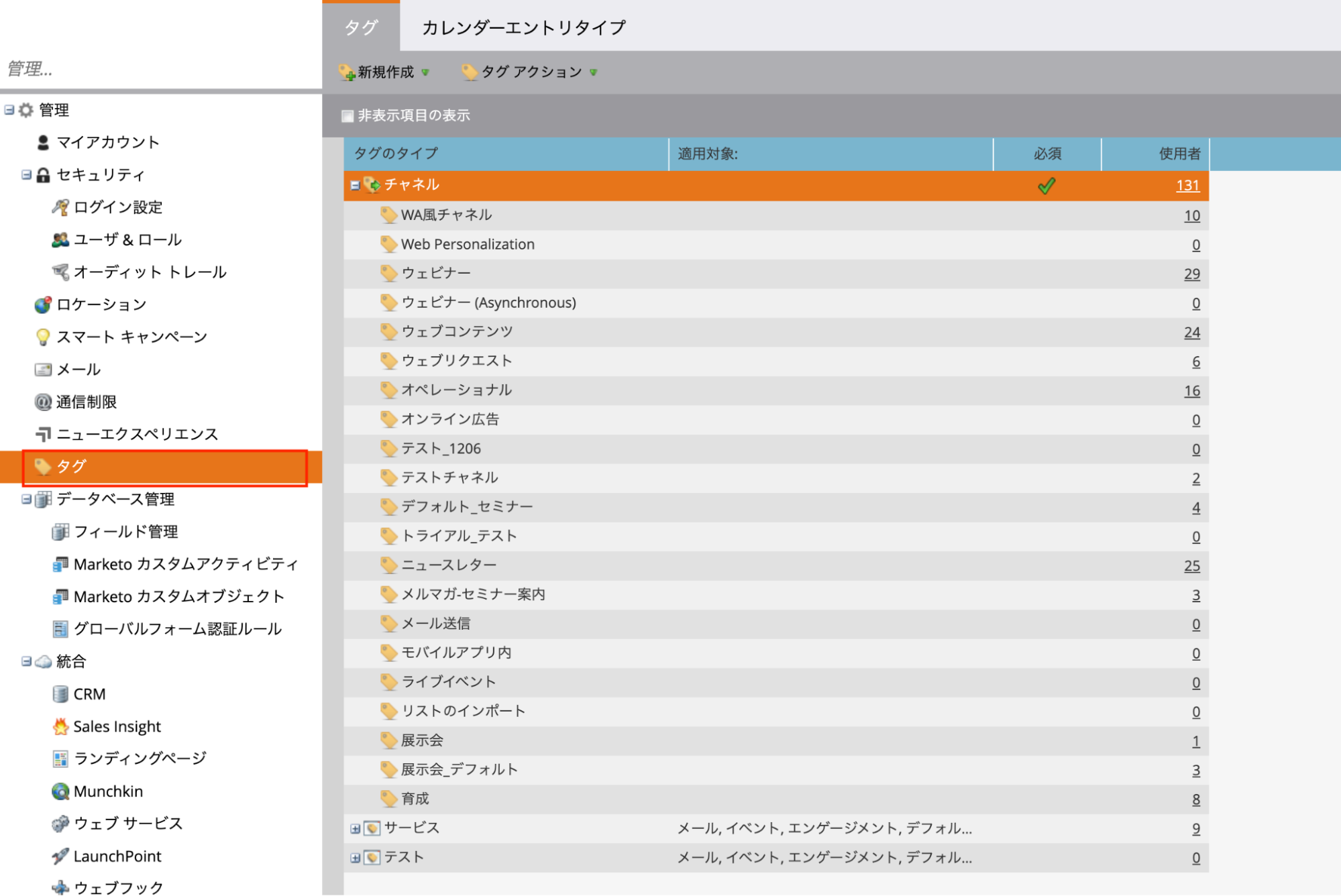
Task: Click the 131 usage count link
Action: tap(1187, 185)
